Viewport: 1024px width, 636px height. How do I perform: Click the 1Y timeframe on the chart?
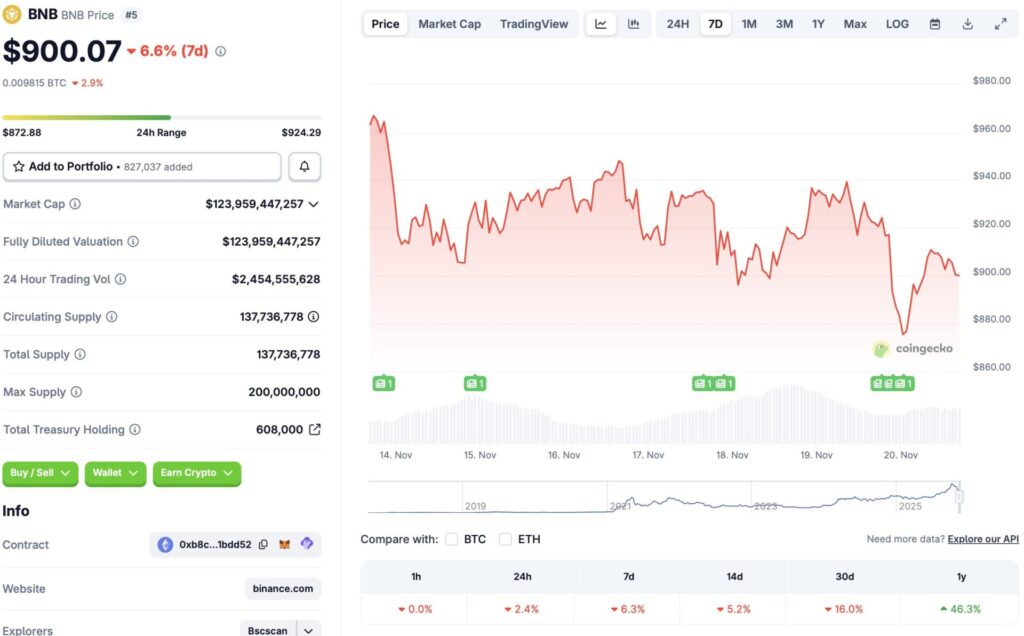pyautogui.click(x=818, y=23)
